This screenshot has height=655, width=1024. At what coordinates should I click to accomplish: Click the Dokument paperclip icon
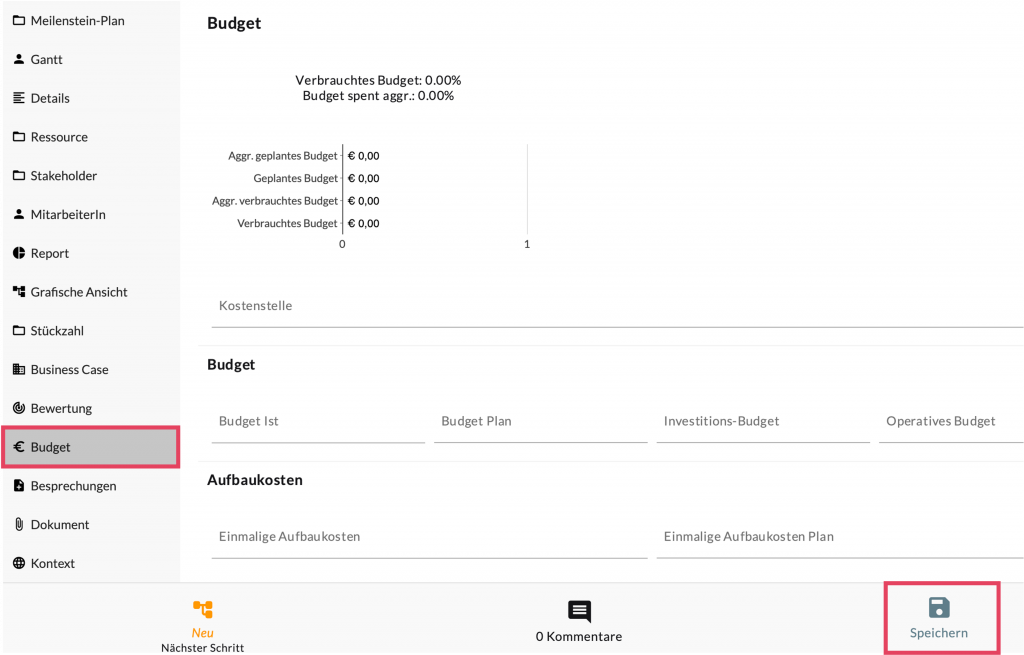click(19, 524)
